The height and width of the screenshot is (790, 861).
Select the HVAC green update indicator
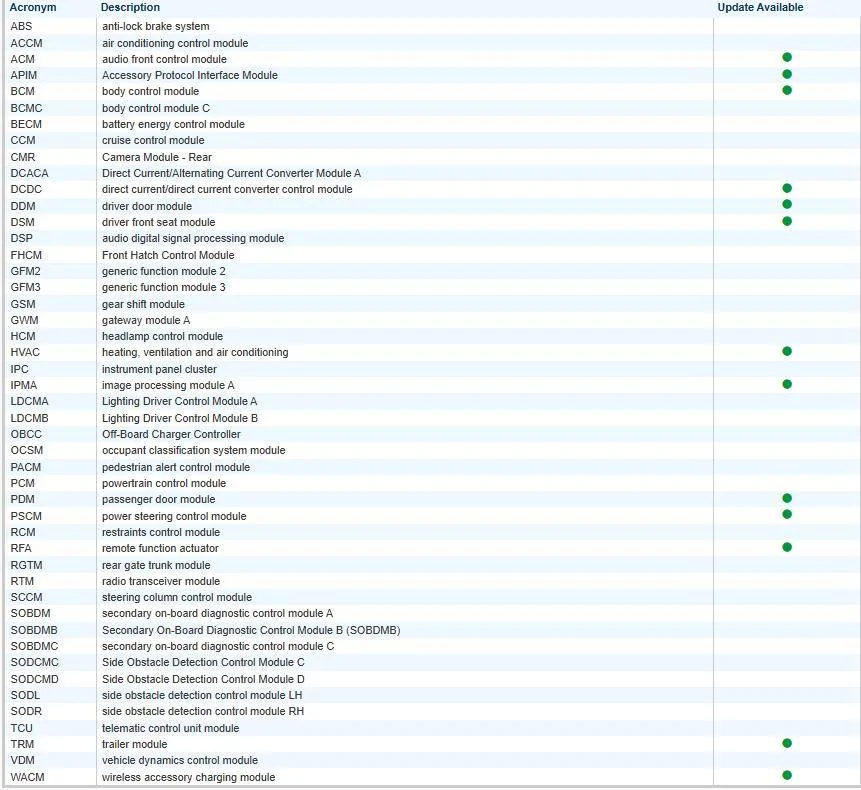tap(787, 351)
